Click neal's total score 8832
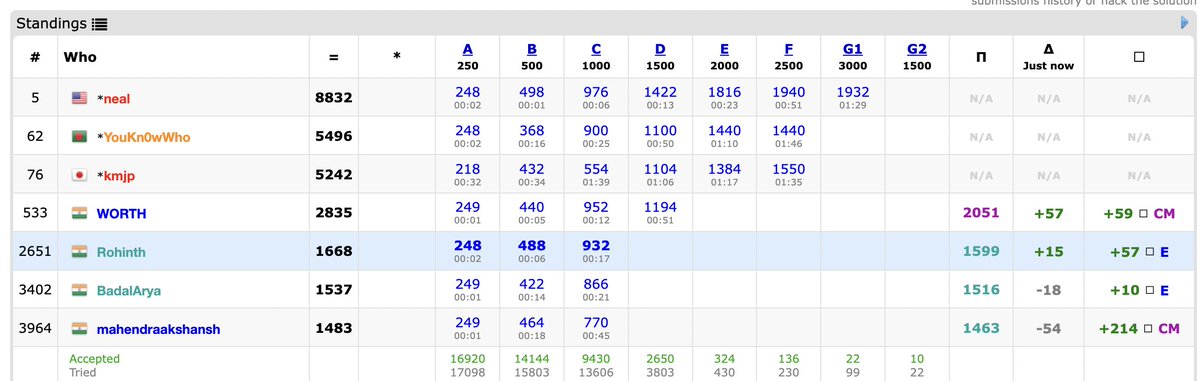 coord(334,99)
